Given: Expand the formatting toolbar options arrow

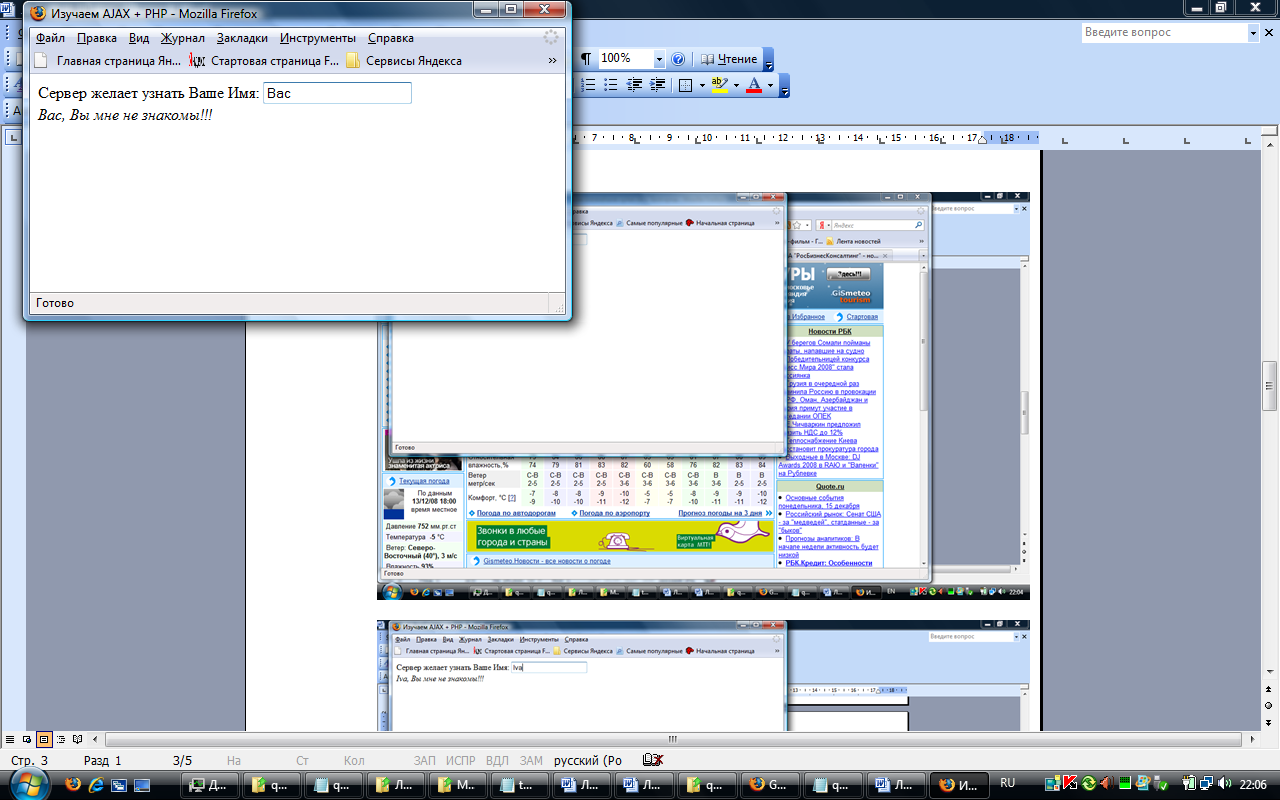Looking at the screenshot, I should pos(784,86).
